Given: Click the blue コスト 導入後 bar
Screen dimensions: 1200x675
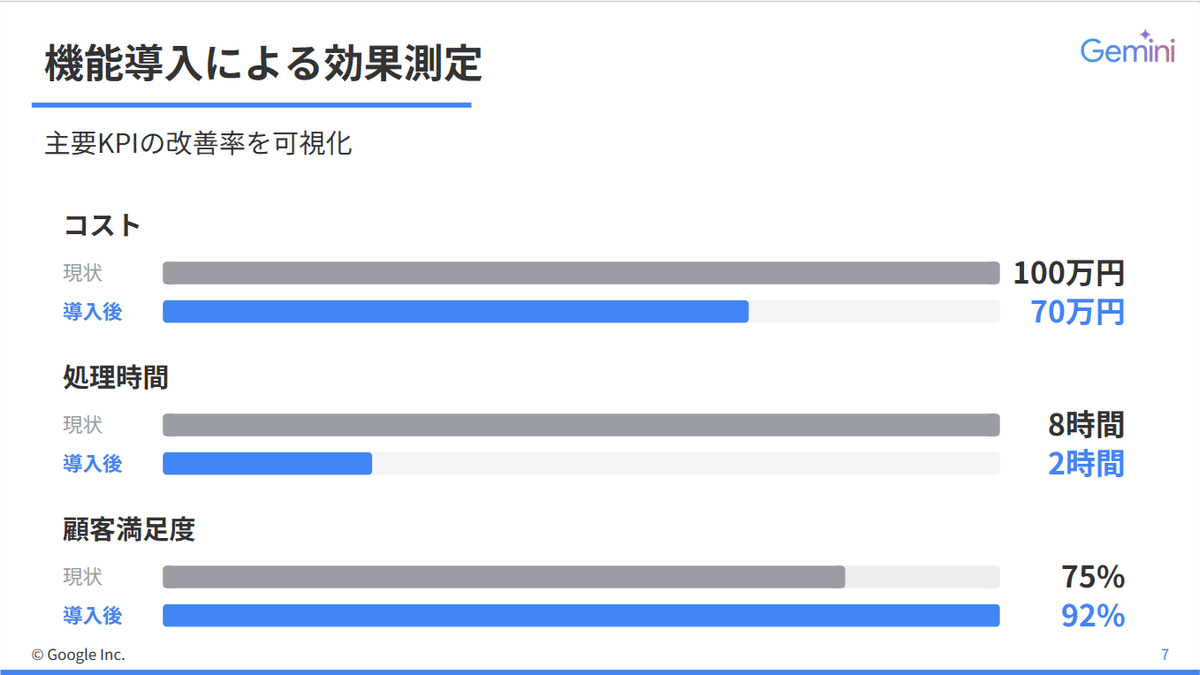Looking at the screenshot, I should tap(455, 312).
